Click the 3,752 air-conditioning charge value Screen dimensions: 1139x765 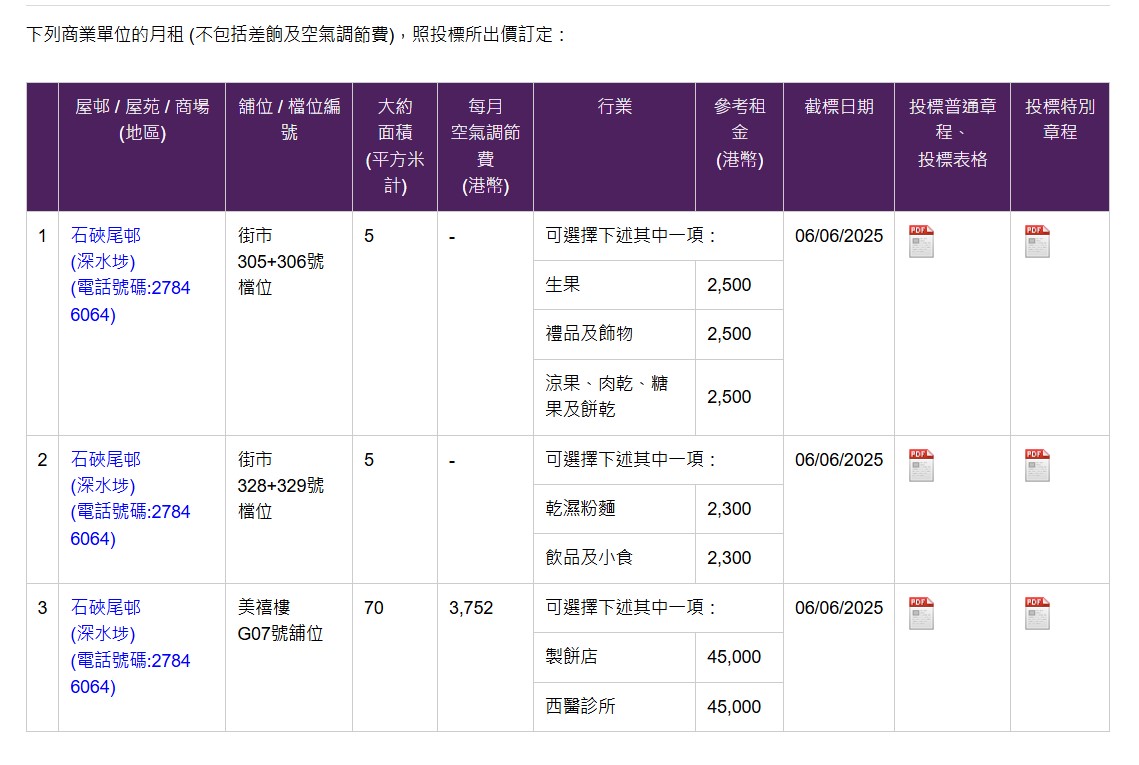[471, 607]
